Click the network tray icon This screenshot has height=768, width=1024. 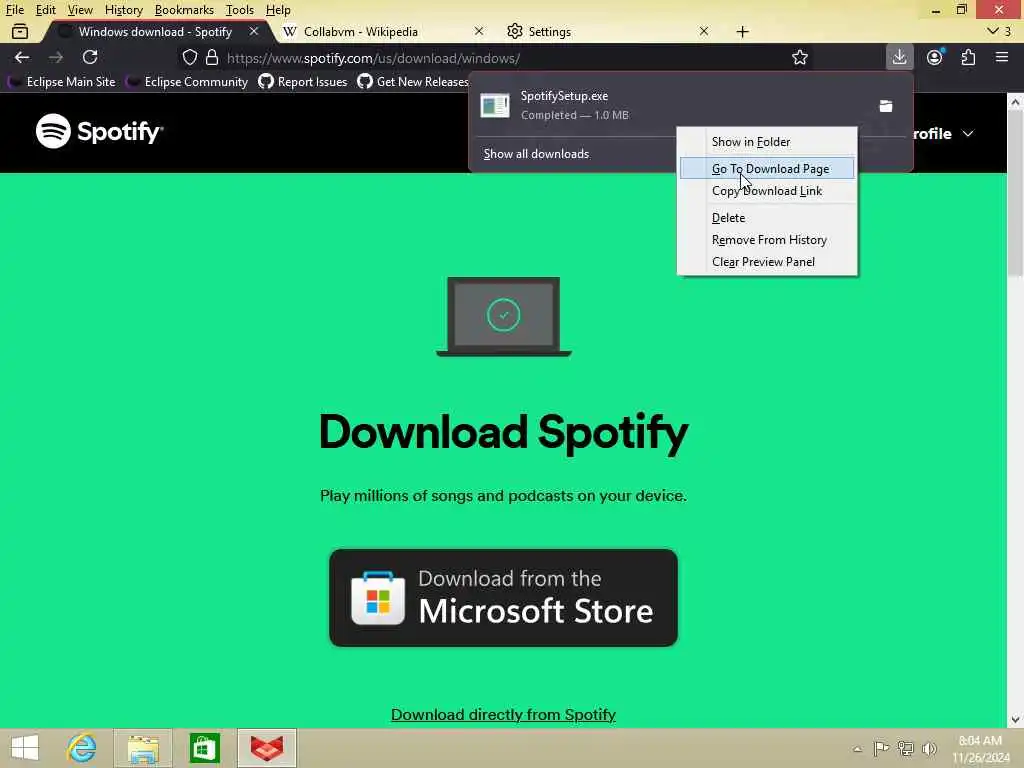[x=905, y=748]
